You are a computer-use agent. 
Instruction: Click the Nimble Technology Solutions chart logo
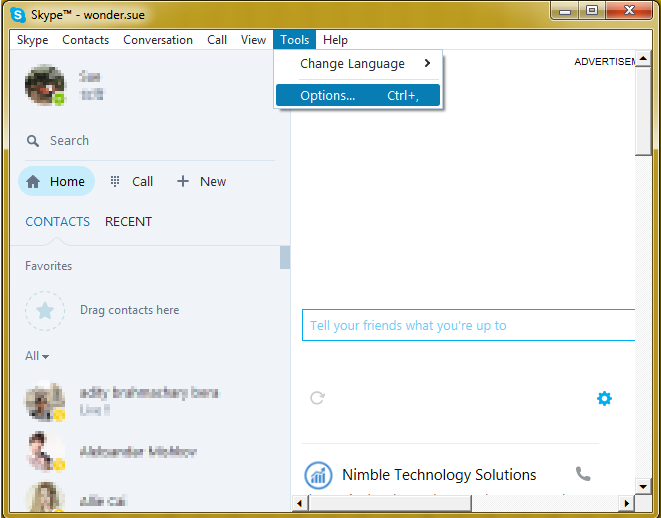[x=318, y=475]
